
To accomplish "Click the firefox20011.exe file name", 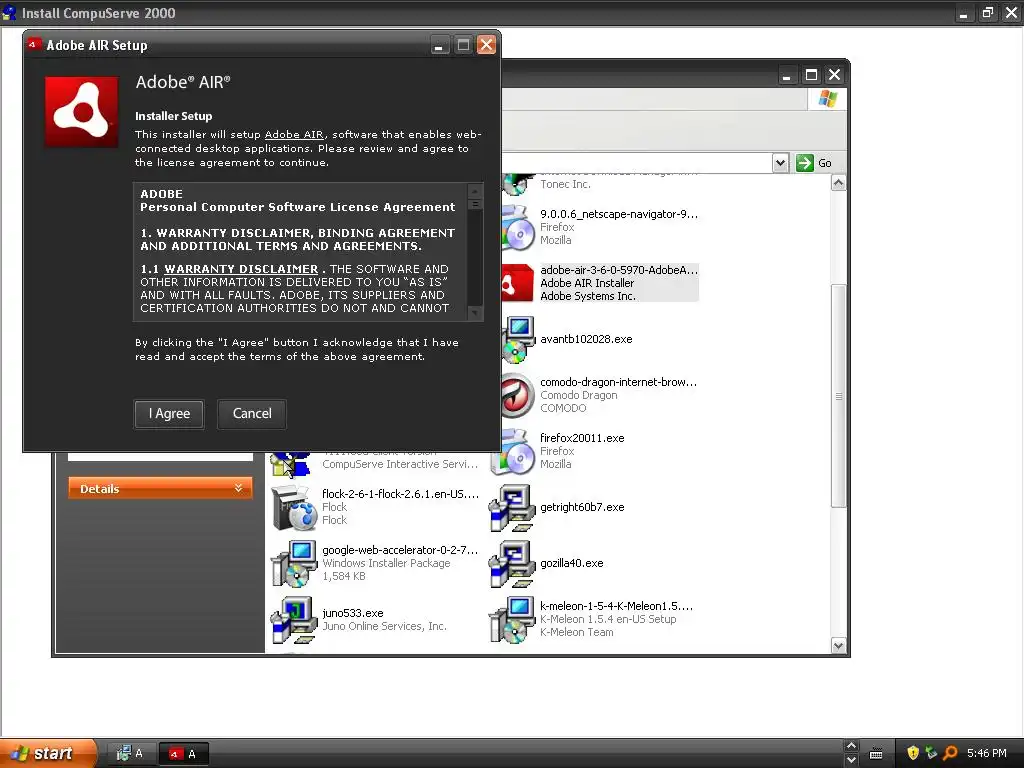I will pyautogui.click(x=582, y=438).
